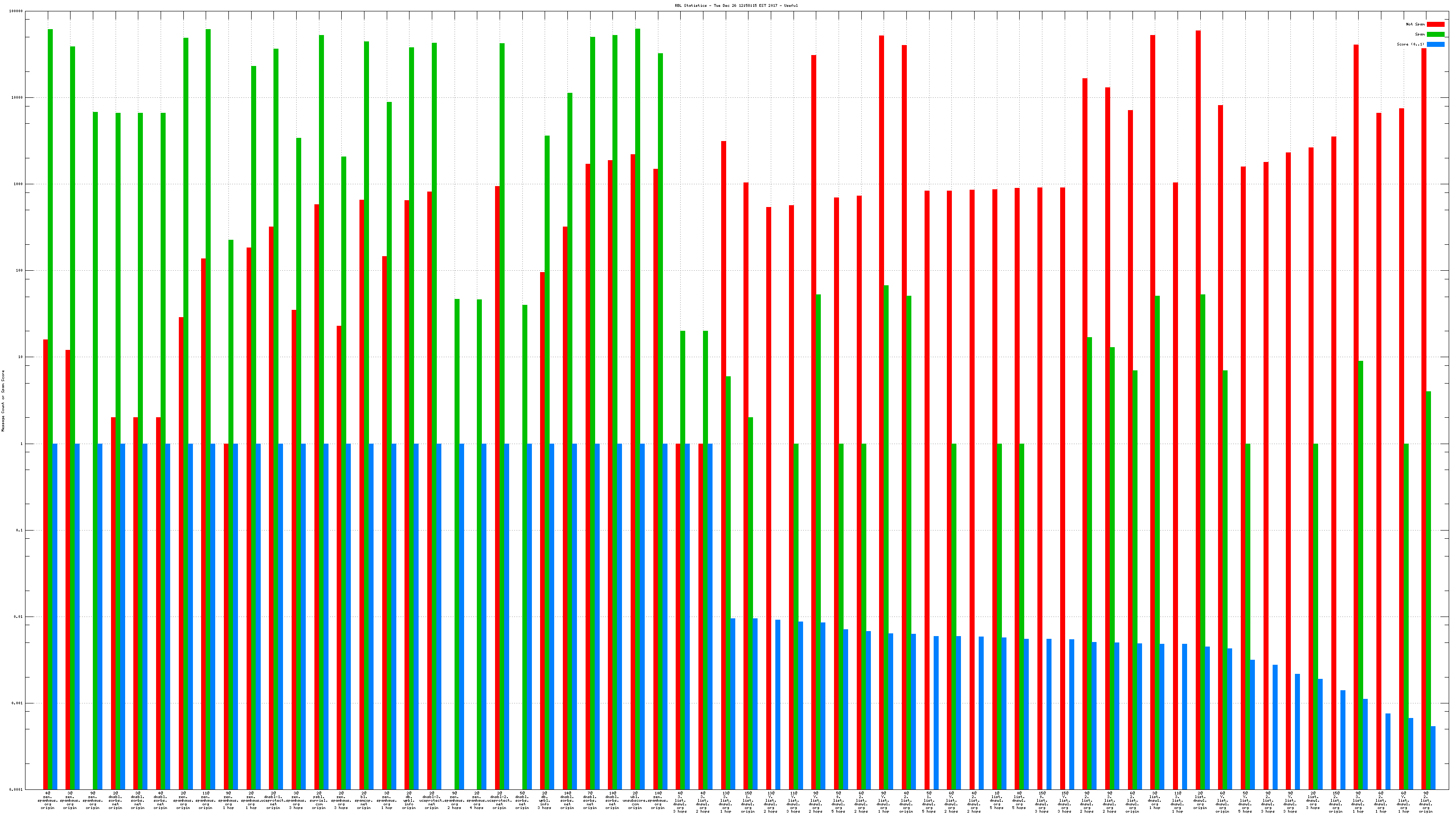Screen dimensions: 1456x819
Task: Select the bl.spamcop.net origin axis label
Action: tap(364, 800)
